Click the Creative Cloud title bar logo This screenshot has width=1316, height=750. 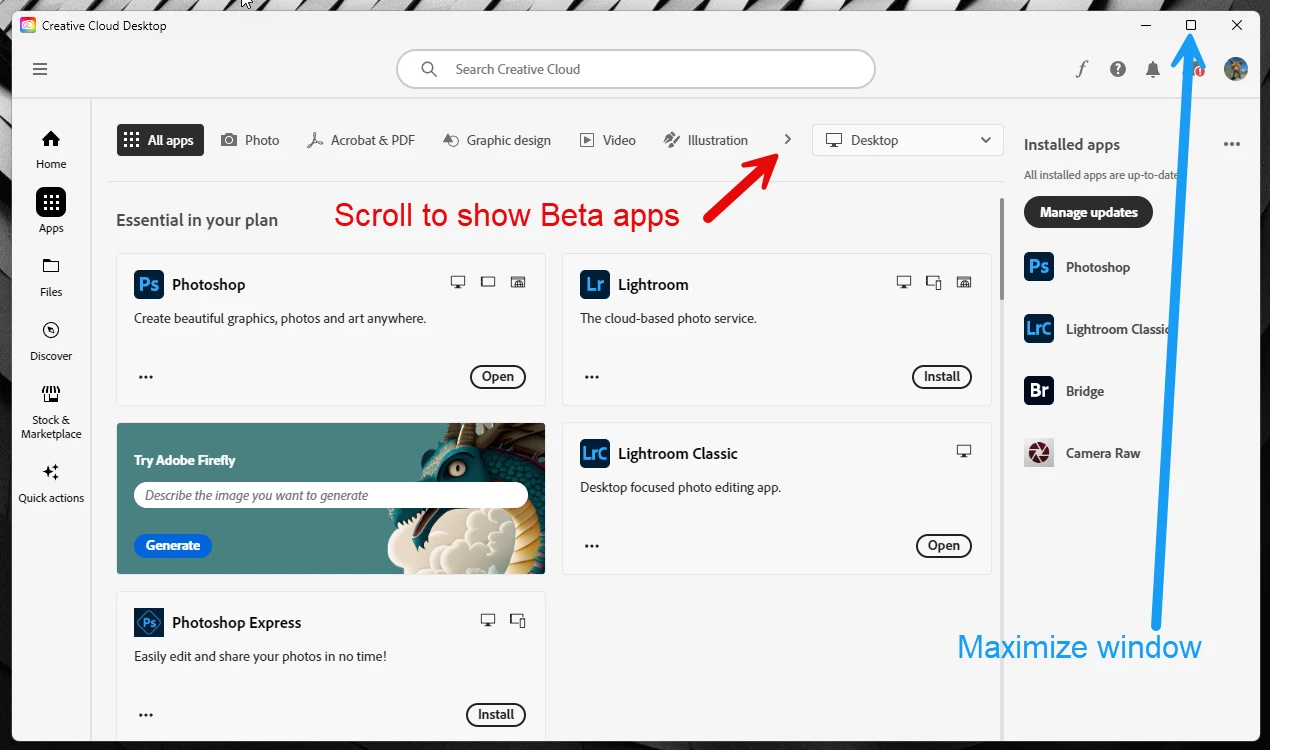click(28, 25)
